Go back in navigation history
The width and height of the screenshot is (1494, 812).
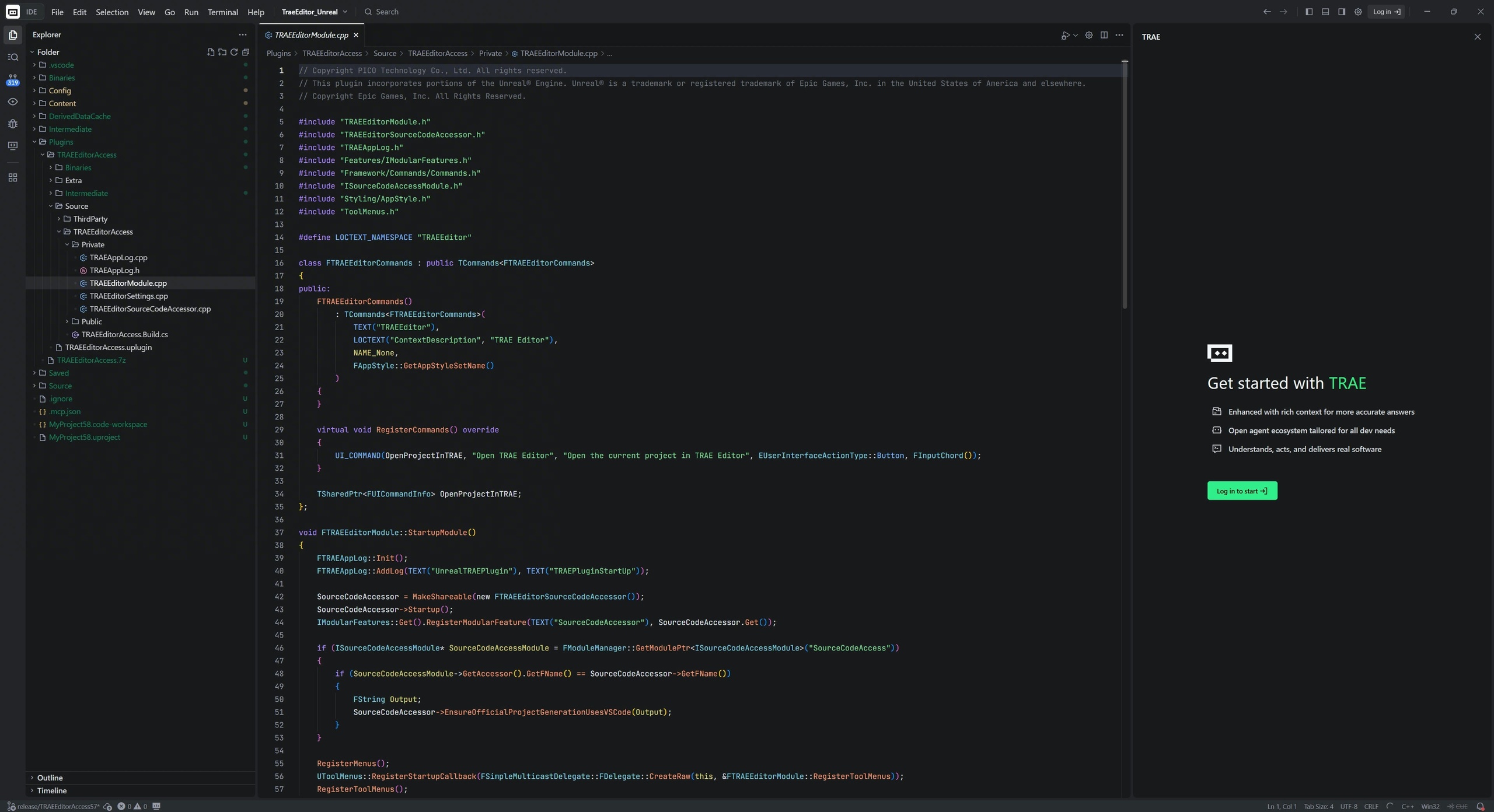(x=1267, y=12)
